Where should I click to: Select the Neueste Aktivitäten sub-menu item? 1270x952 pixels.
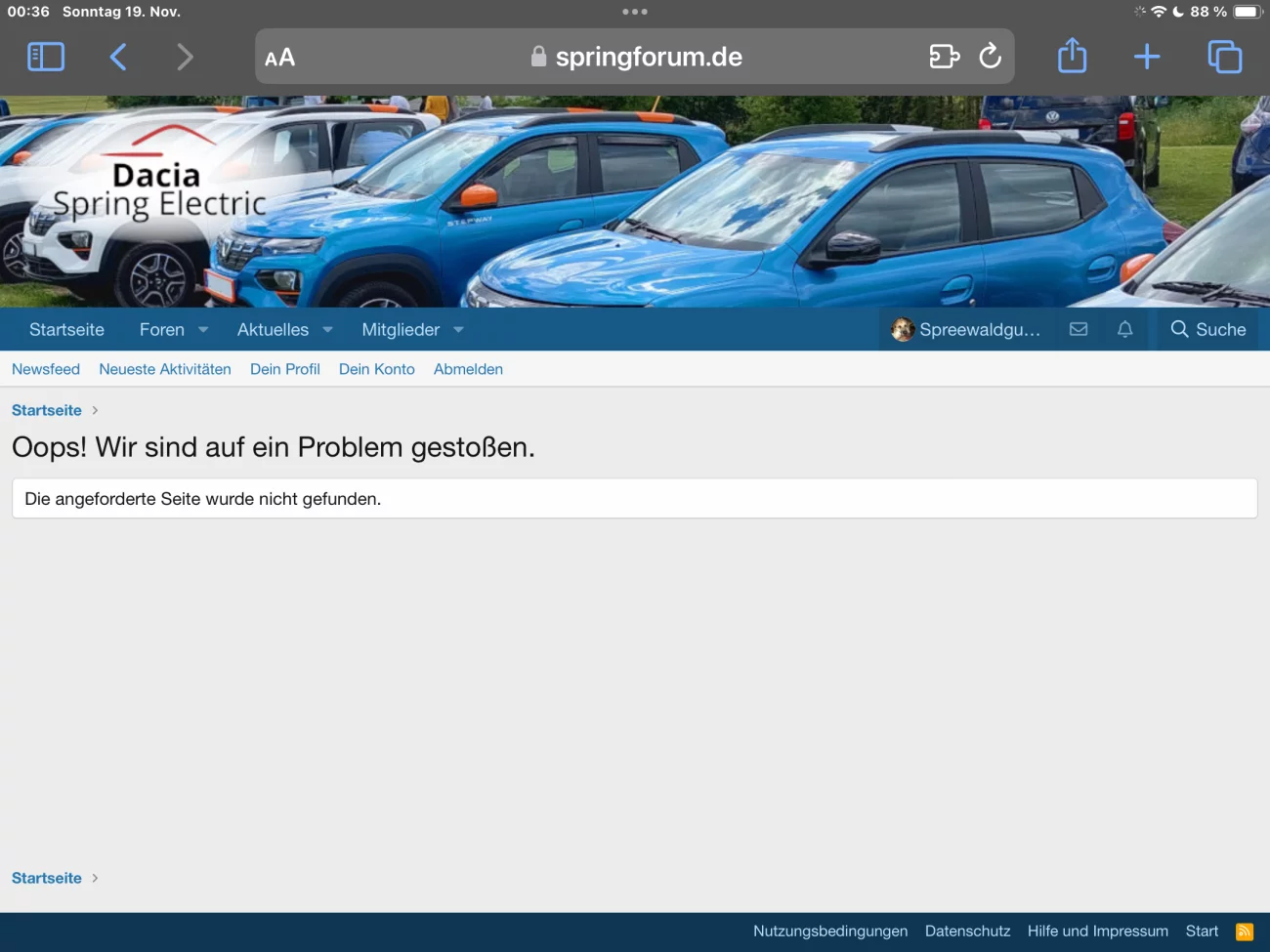click(165, 369)
